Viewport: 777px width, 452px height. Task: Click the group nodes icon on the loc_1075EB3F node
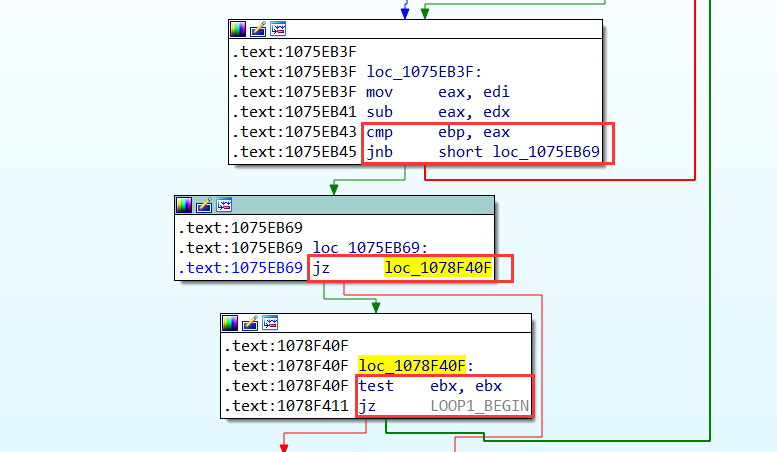(277, 29)
